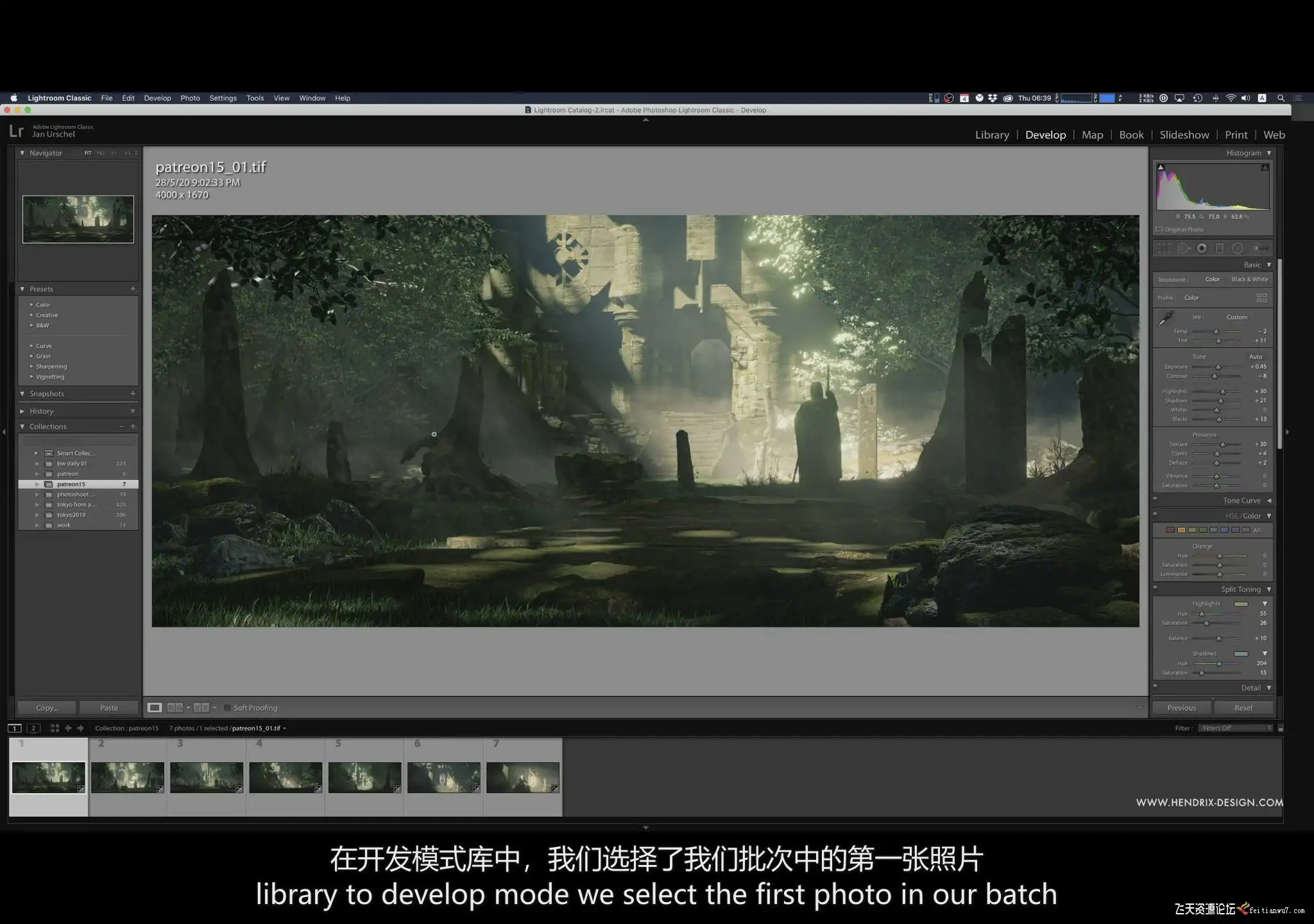Switch to the Library module
The height and width of the screenshot is (924, 1314).
[x=992, y=135]
